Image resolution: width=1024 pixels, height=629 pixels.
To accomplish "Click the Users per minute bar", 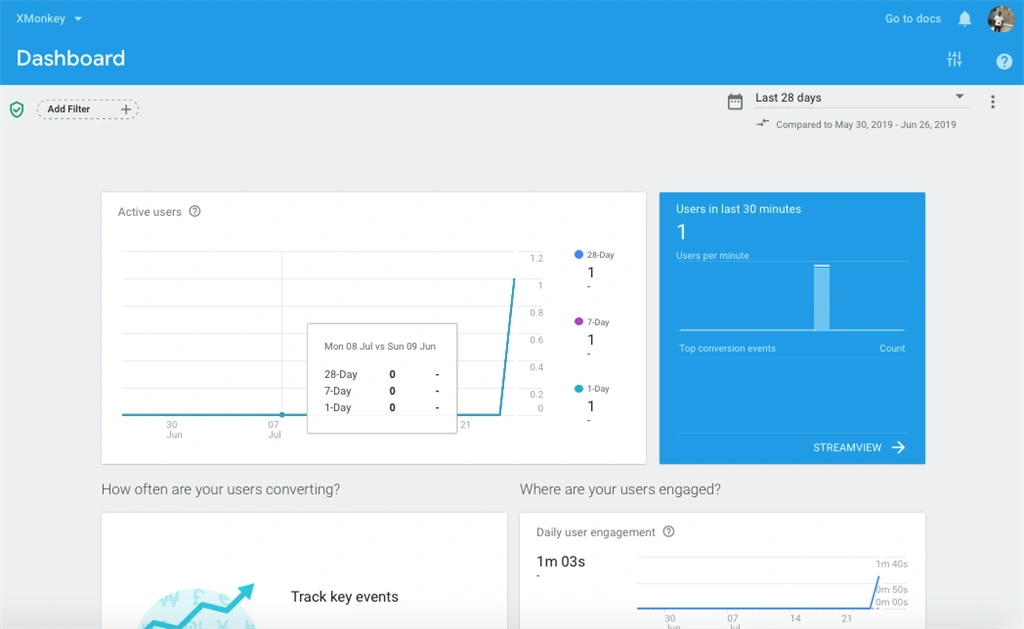I will (x=822, y=297).
